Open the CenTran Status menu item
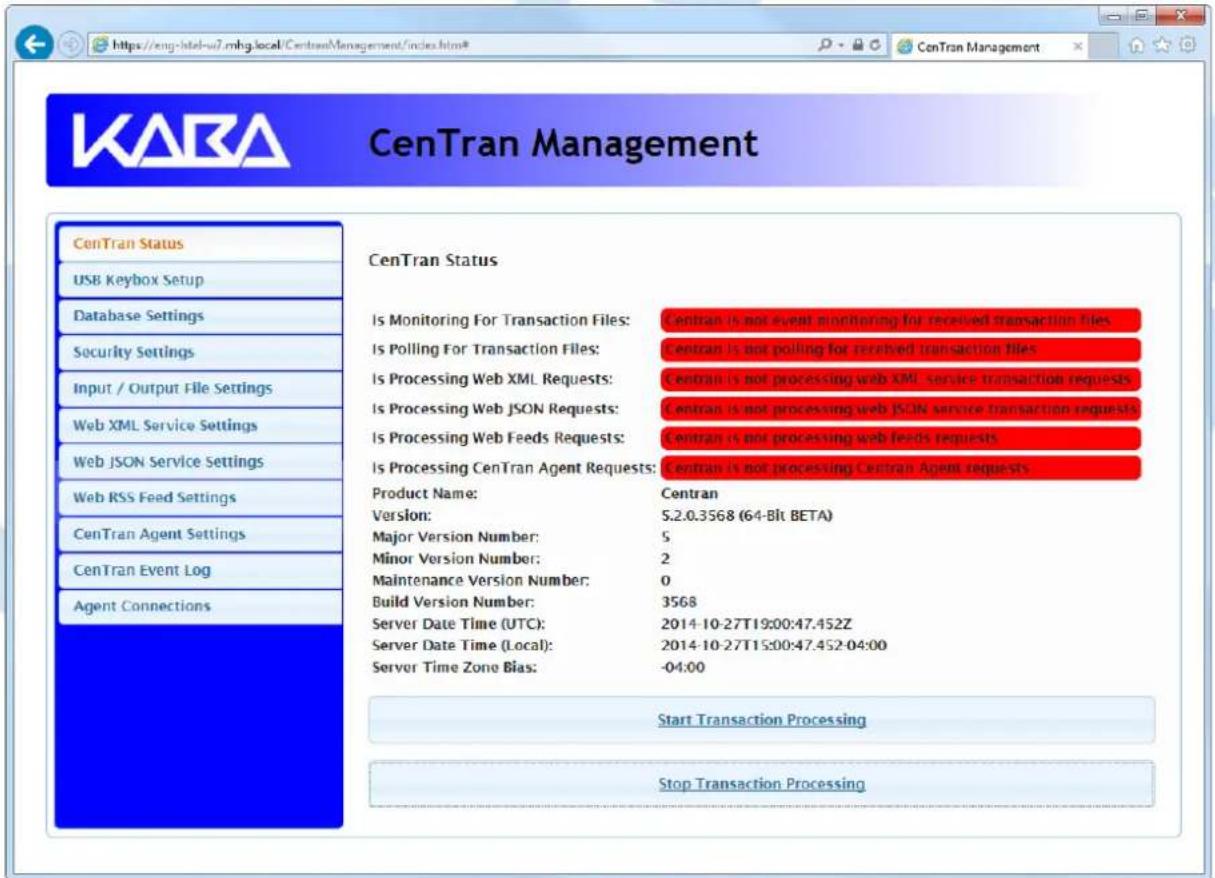1215x878 pixels. pyautogui.click(x=199, y=244)
